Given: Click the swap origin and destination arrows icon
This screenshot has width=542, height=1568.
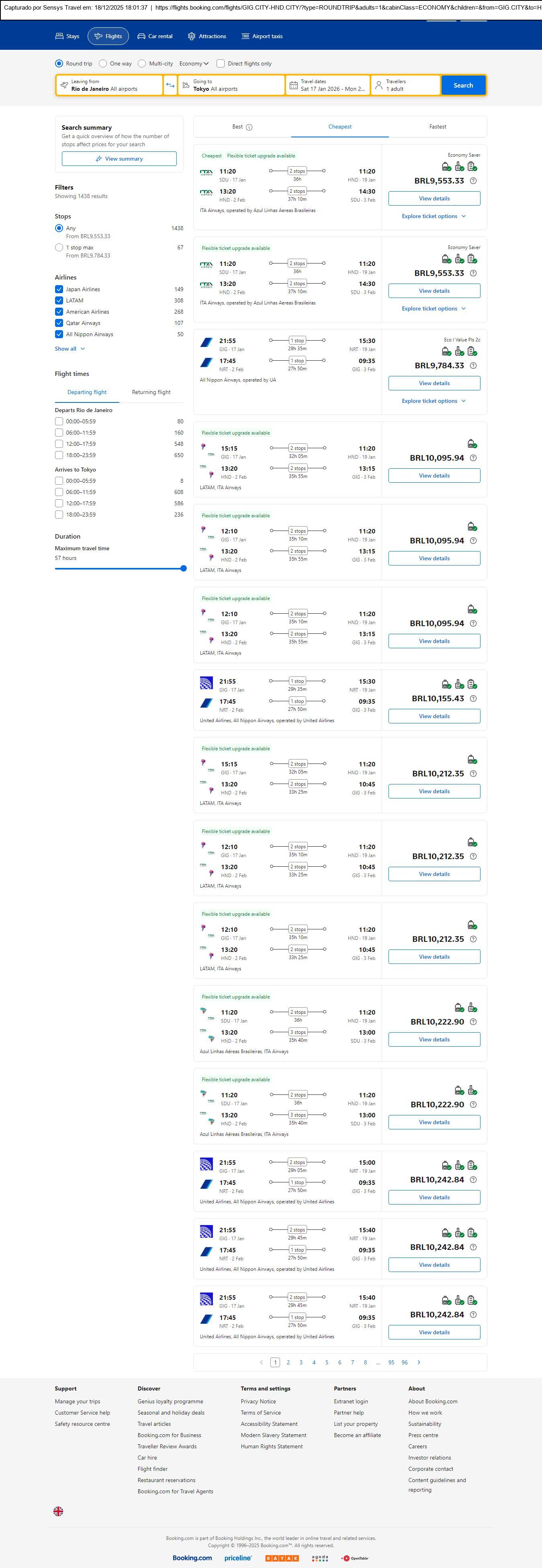Looking at the screenshot, I should pos(170,85).
